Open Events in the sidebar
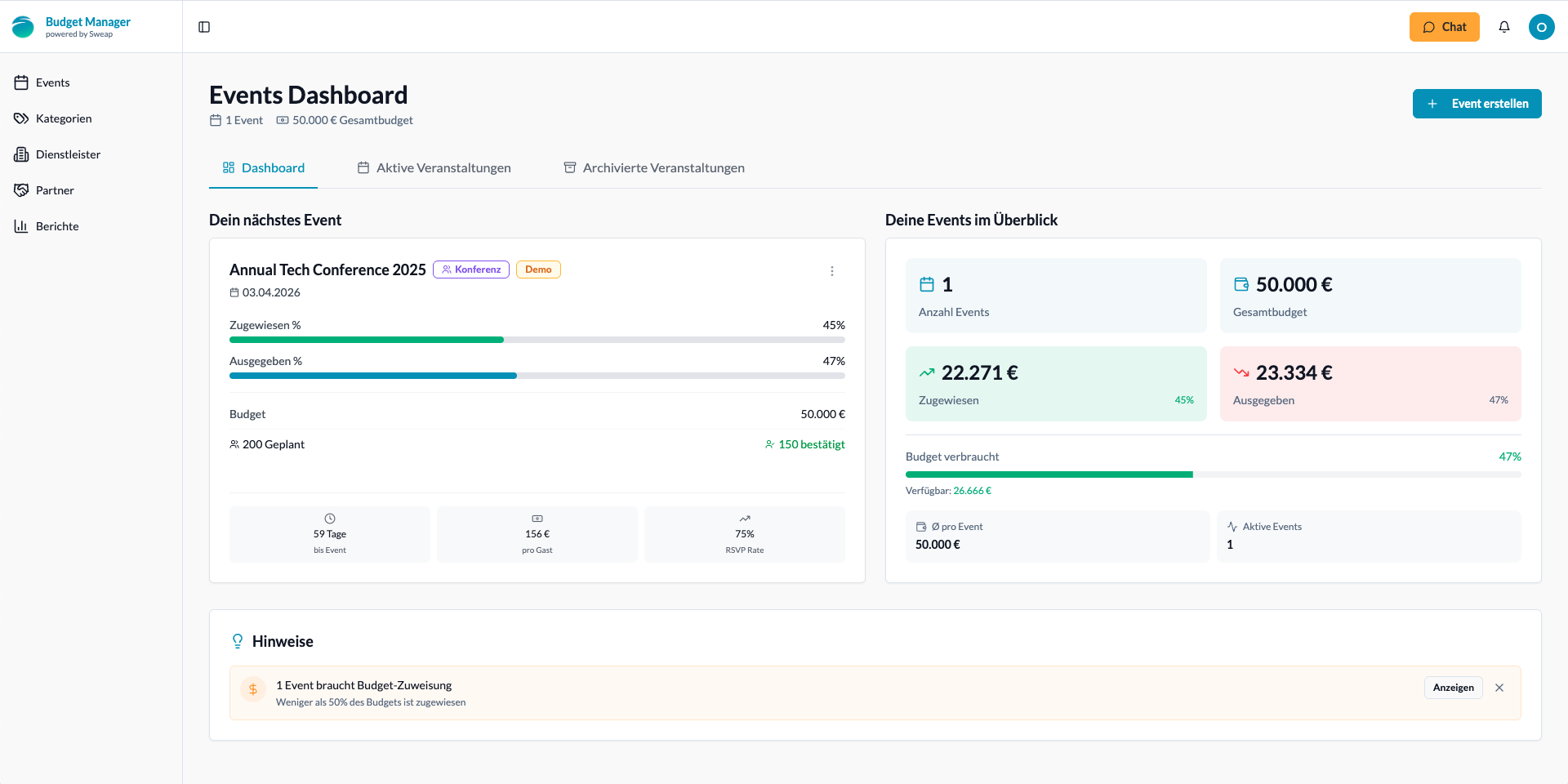This screenshot has width=1568, height=784. (x=53, y=82)
